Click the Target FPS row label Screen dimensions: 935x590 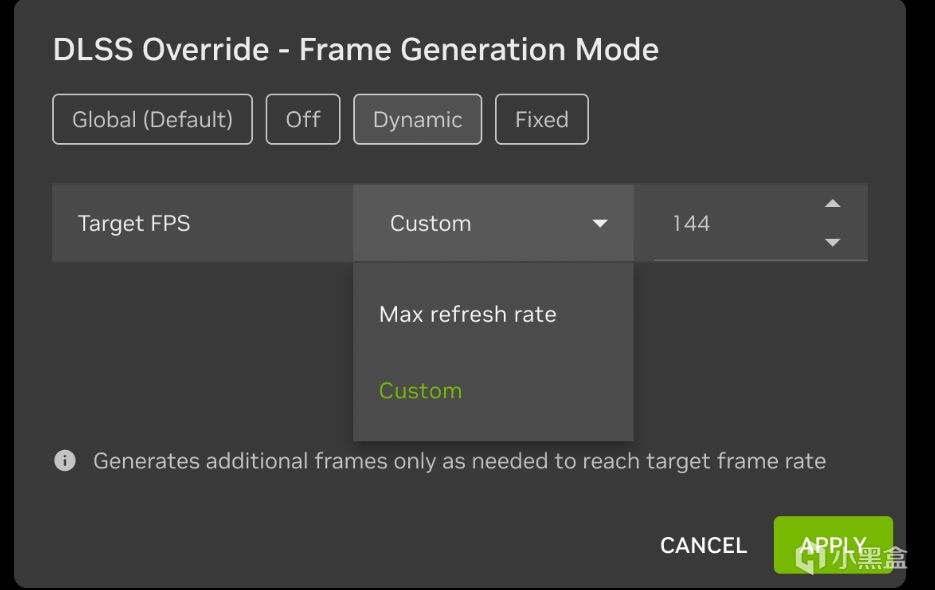pyautogui.click(x=134, y=224)
